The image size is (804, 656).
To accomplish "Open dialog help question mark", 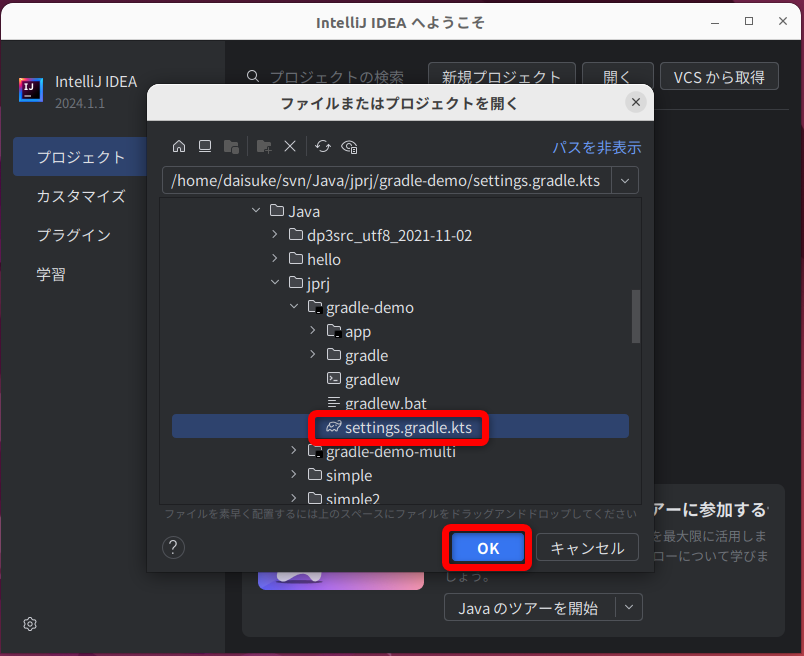I will [173, 548].
